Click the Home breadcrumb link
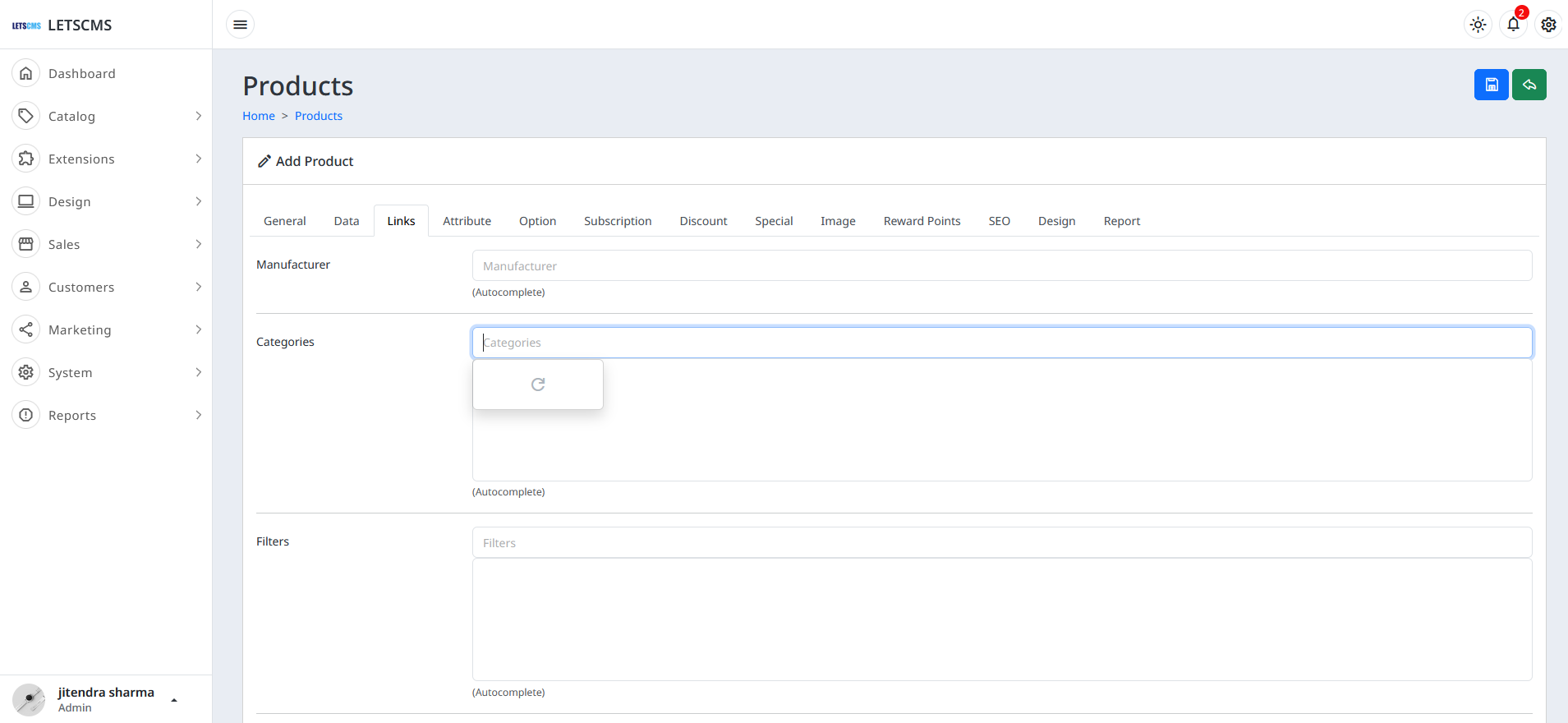Image resolution: width=1568 pixels, height=723 pixels. pyautogui.click(x=259, y=116)
